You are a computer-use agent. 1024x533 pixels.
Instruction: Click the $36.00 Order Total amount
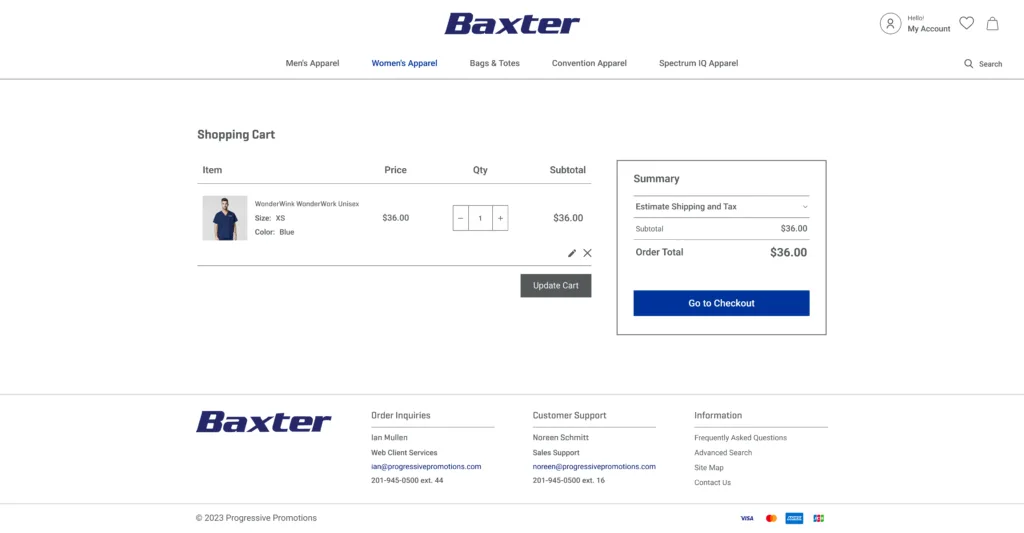point(788,252)
